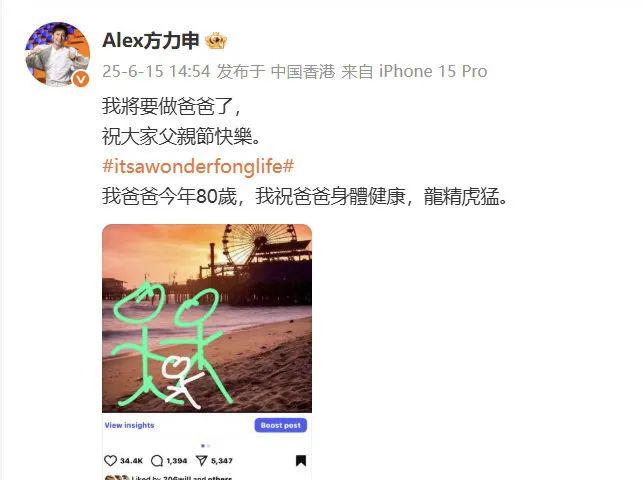Screen dimensions: 643x480
Task: Select the second carousel dot indicator
Action: pyautogui.click(x=209, y=446)
